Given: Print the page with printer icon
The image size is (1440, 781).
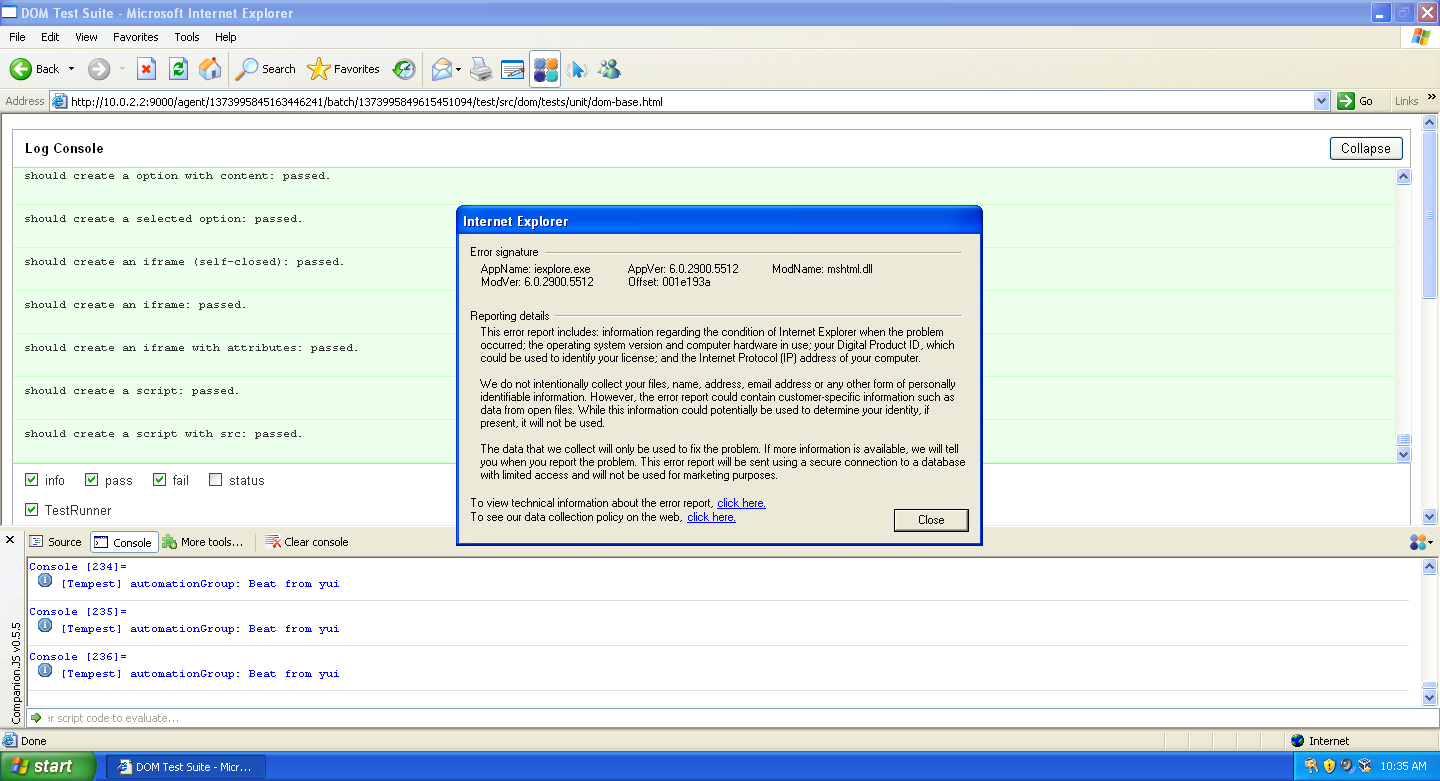Looking at the screenshot, I should pos(481,69).
